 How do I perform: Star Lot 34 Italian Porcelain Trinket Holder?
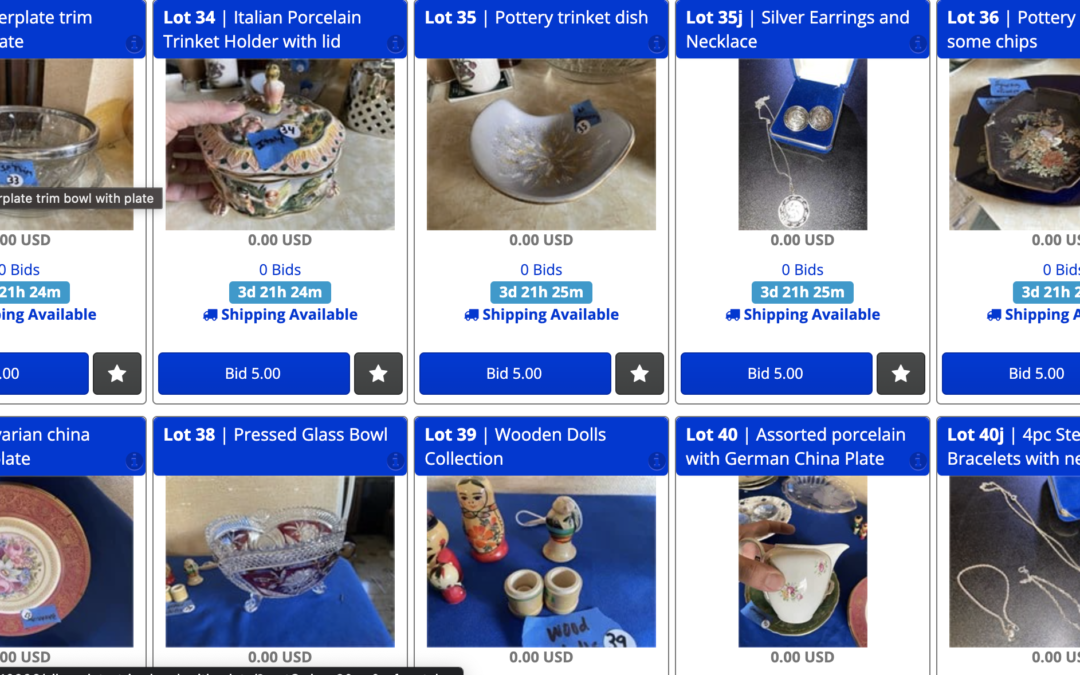(x=378, y=373)
